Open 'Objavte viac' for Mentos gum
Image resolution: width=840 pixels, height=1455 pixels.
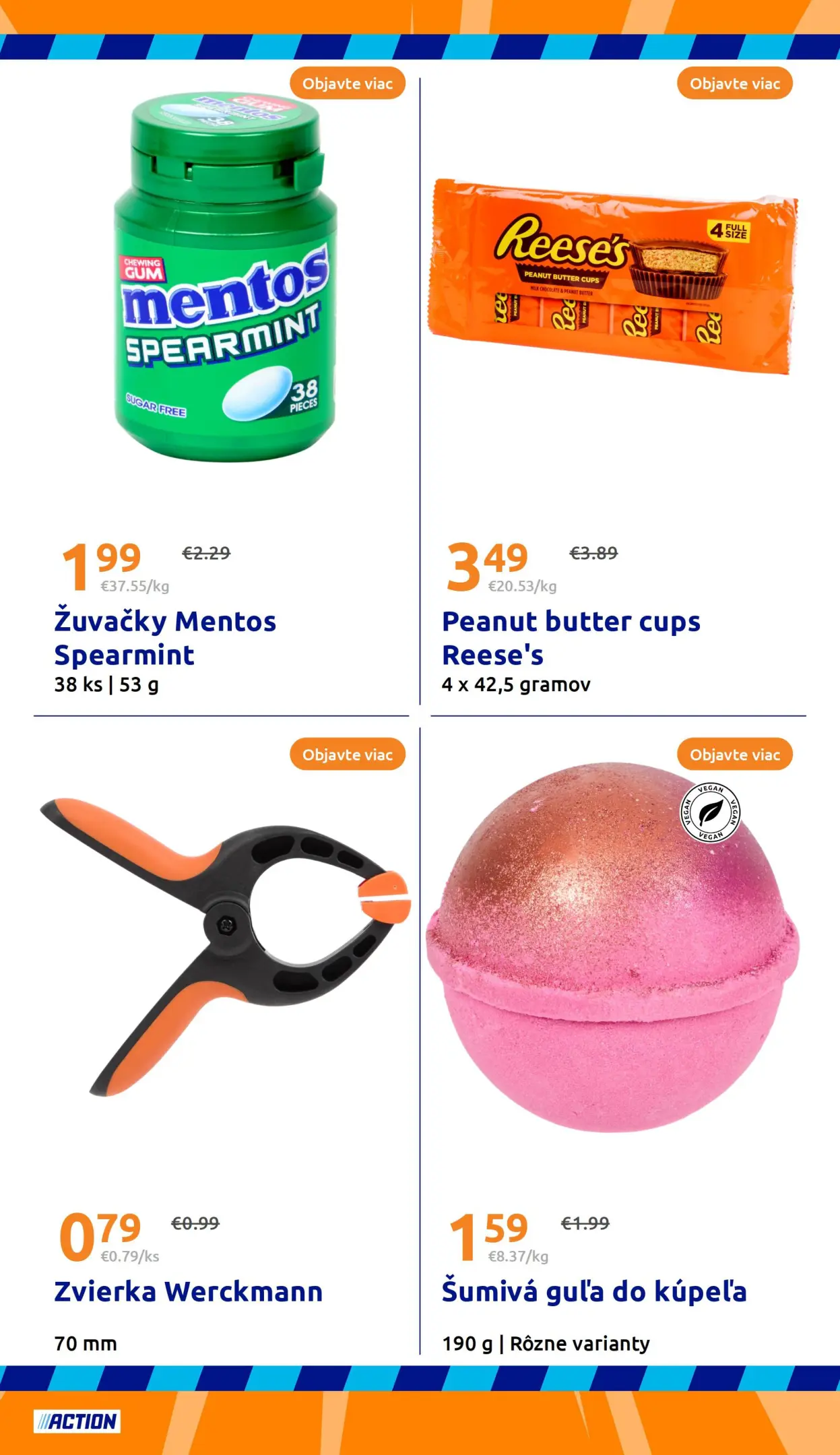click(x=348, y=84)
